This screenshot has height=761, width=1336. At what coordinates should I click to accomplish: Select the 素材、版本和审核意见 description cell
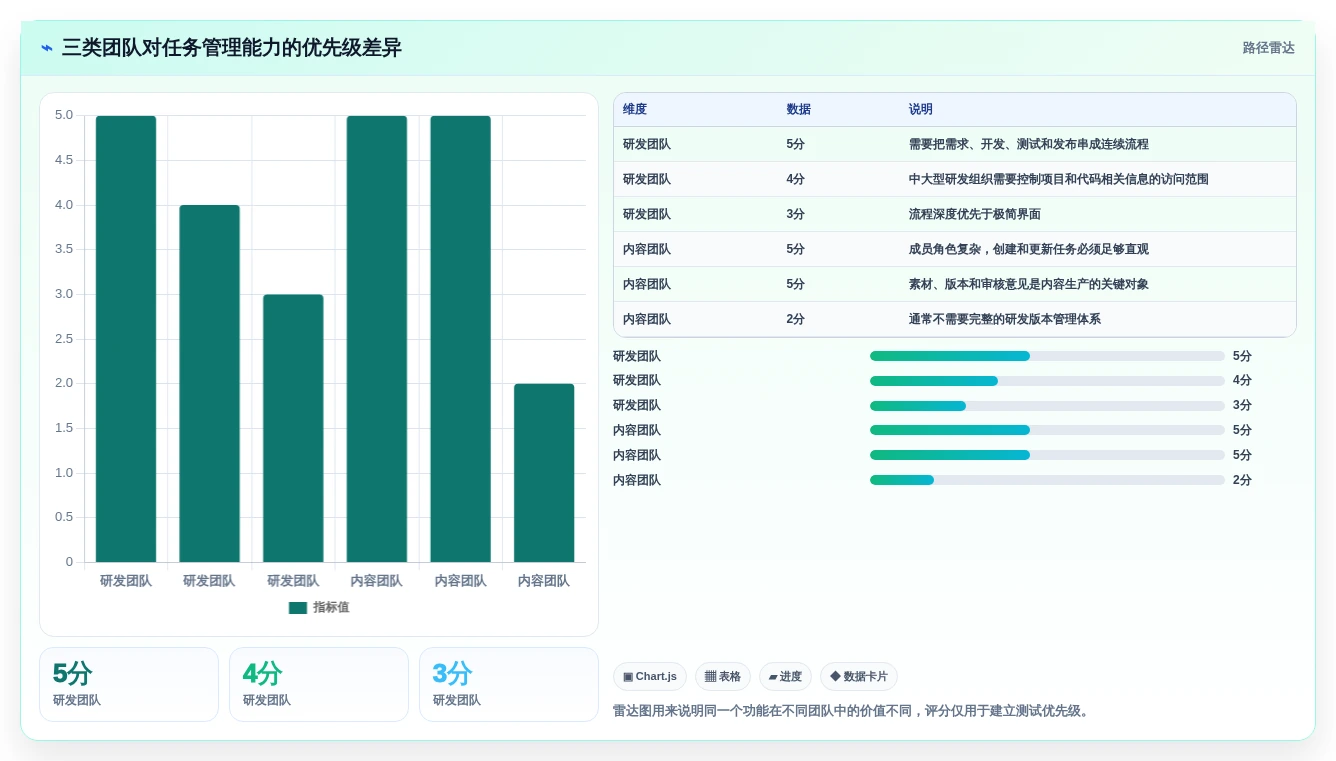pyautogui.click(x=1029, y=284)
